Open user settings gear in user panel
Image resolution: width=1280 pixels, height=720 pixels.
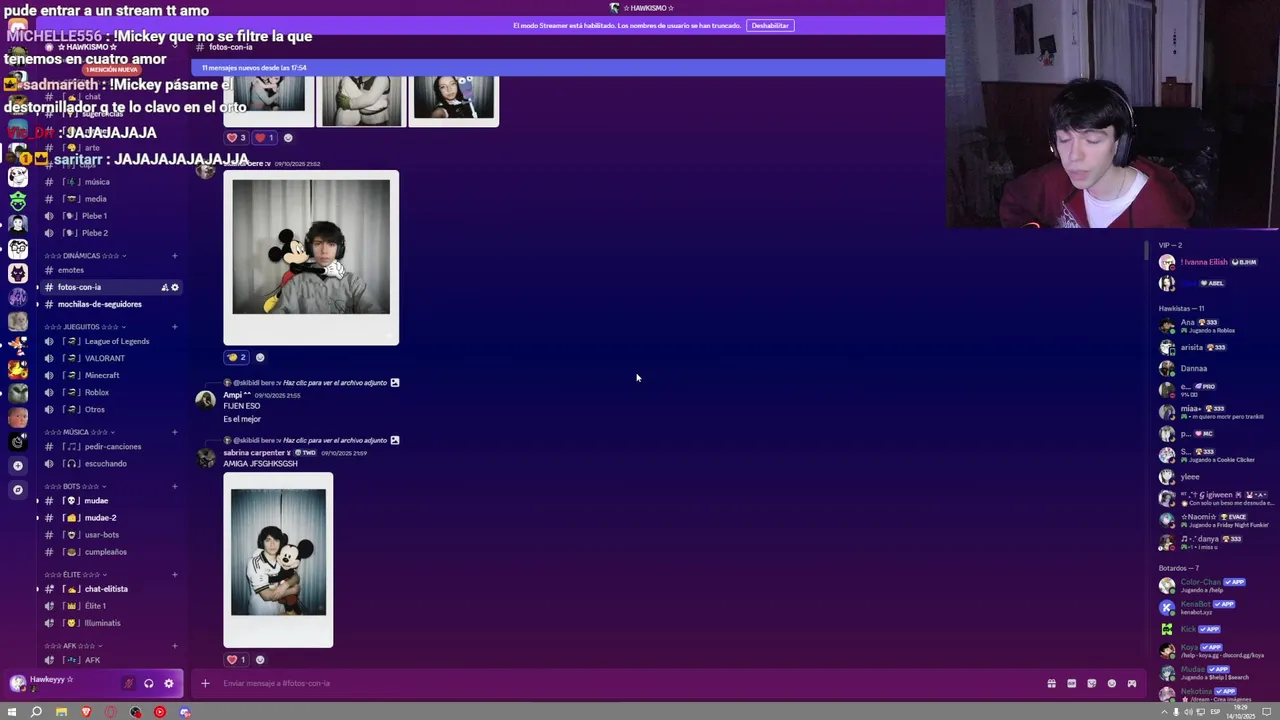coord(168,683)
